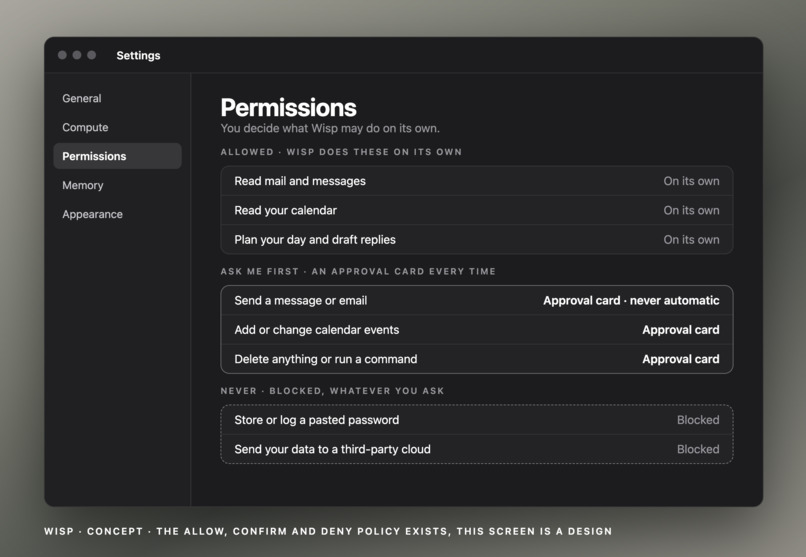Click the 'WISP · CONCEPT' footer caption

328,531
